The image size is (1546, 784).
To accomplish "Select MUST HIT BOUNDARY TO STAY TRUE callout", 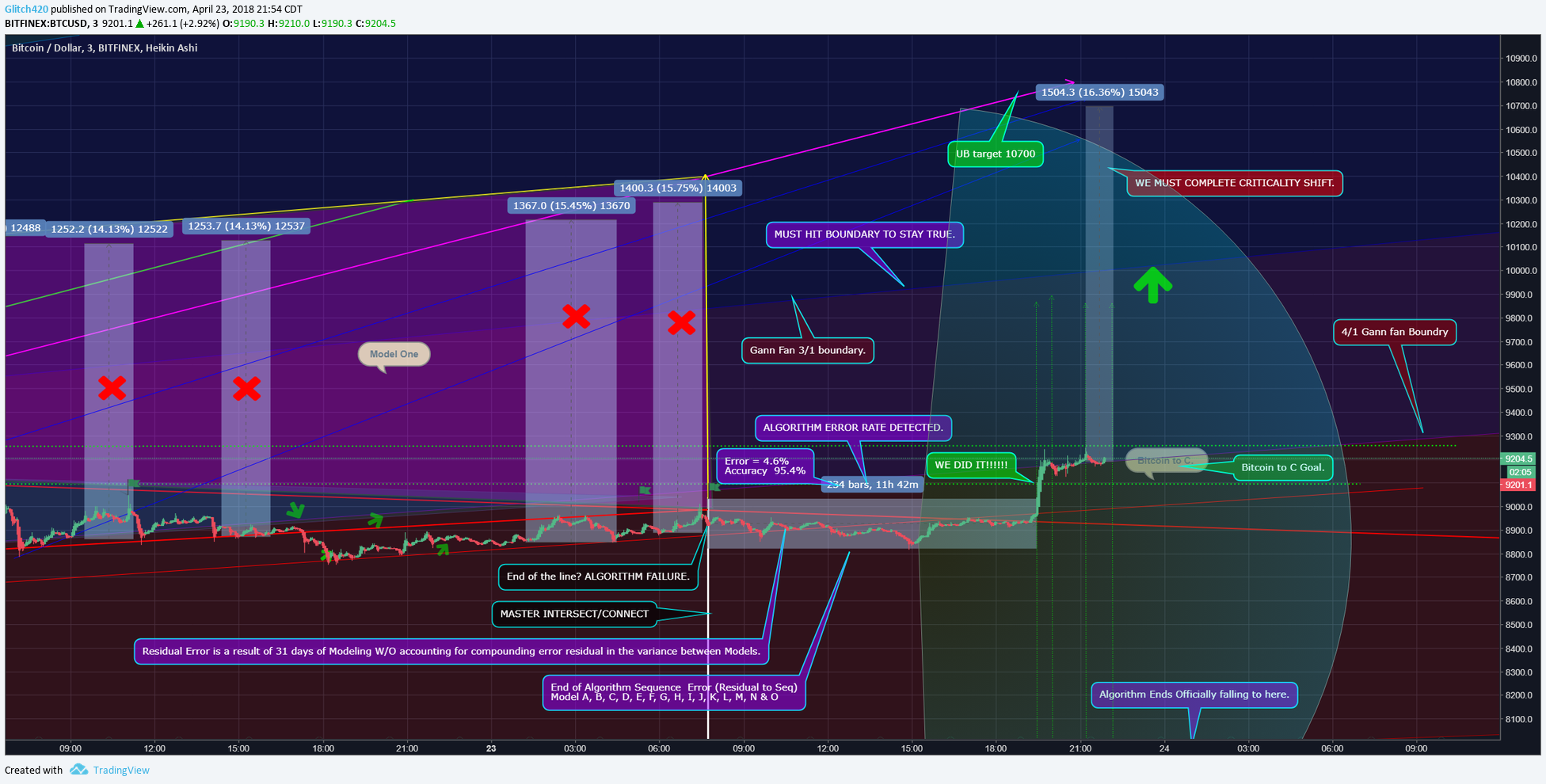I will 864,234.
